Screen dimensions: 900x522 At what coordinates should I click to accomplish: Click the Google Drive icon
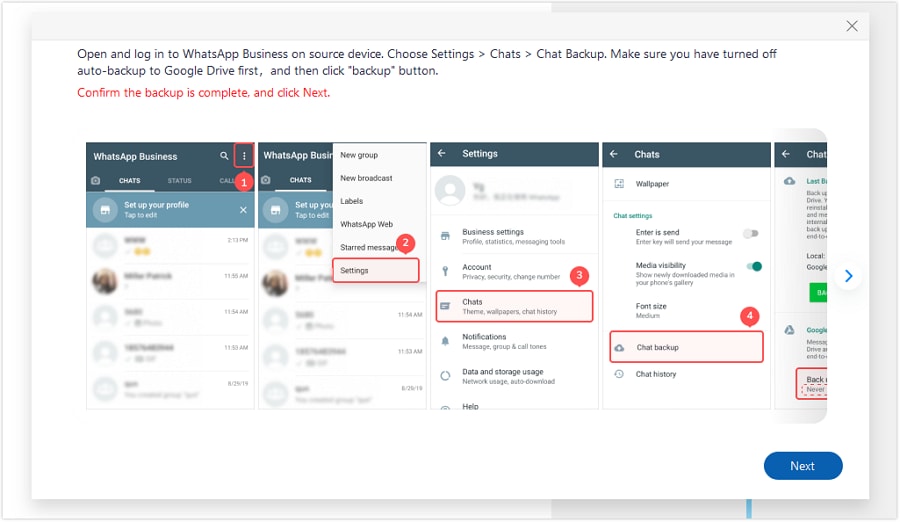(790, 330)
